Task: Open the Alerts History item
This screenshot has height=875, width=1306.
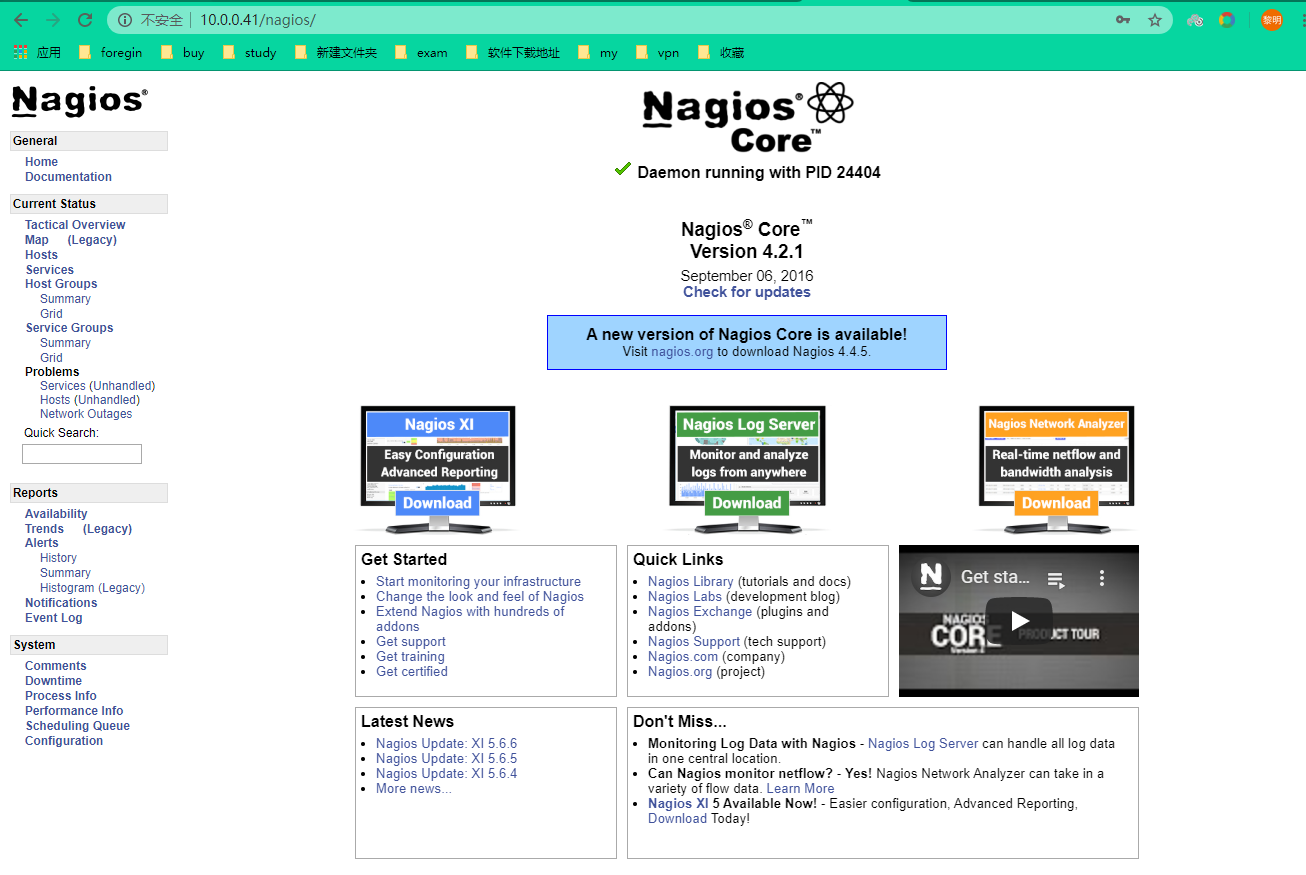Action: click(58, 558)
